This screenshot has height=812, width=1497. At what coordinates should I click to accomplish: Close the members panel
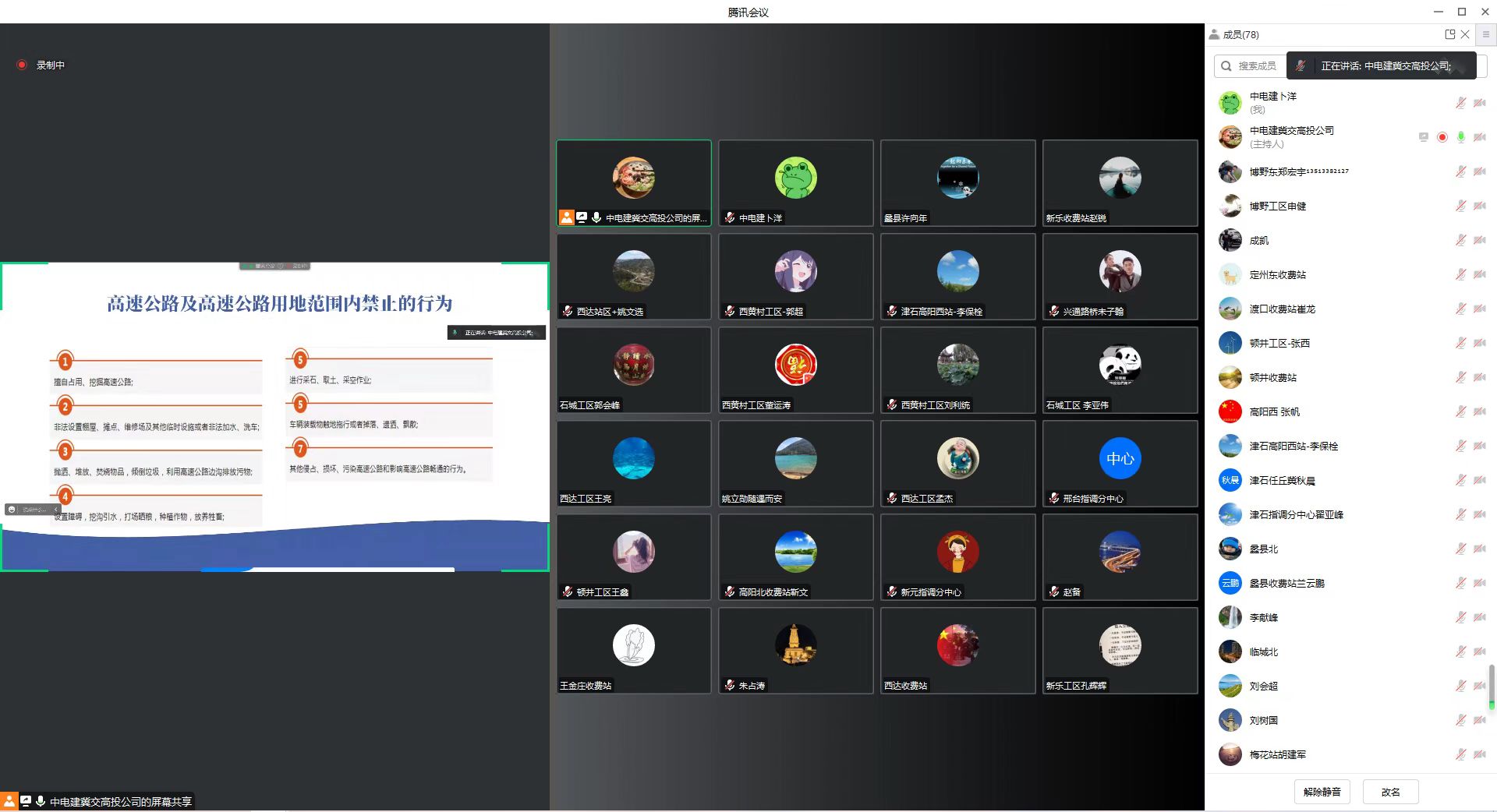pos(1465,34)
